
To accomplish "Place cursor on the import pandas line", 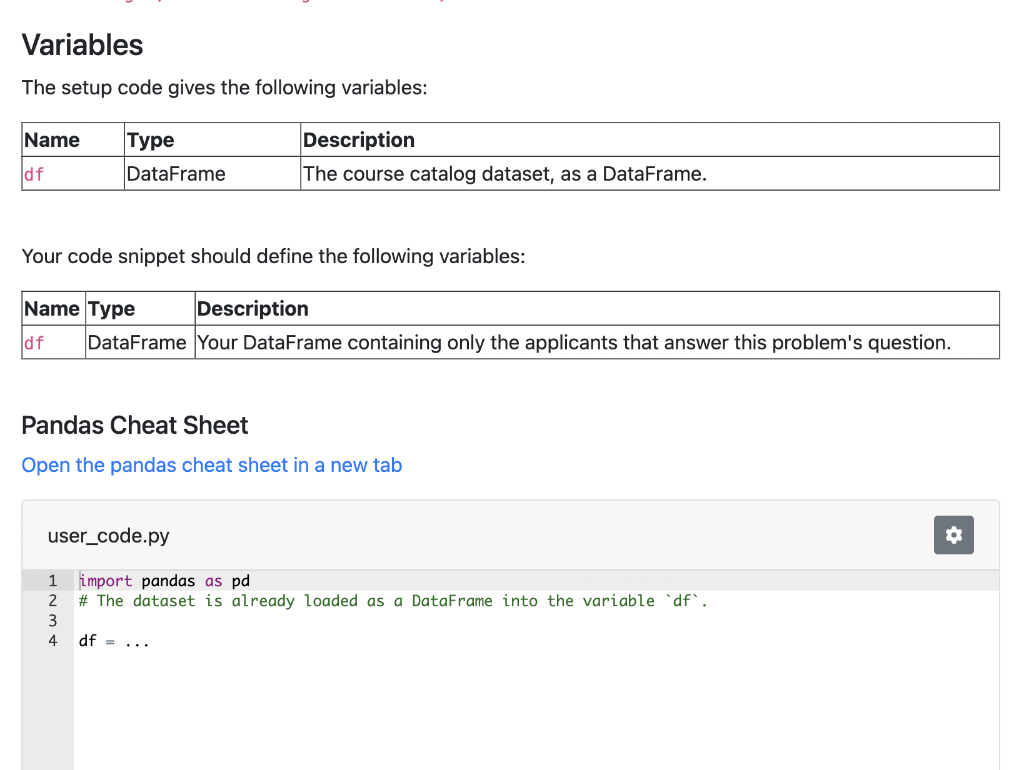I will 165,581.
